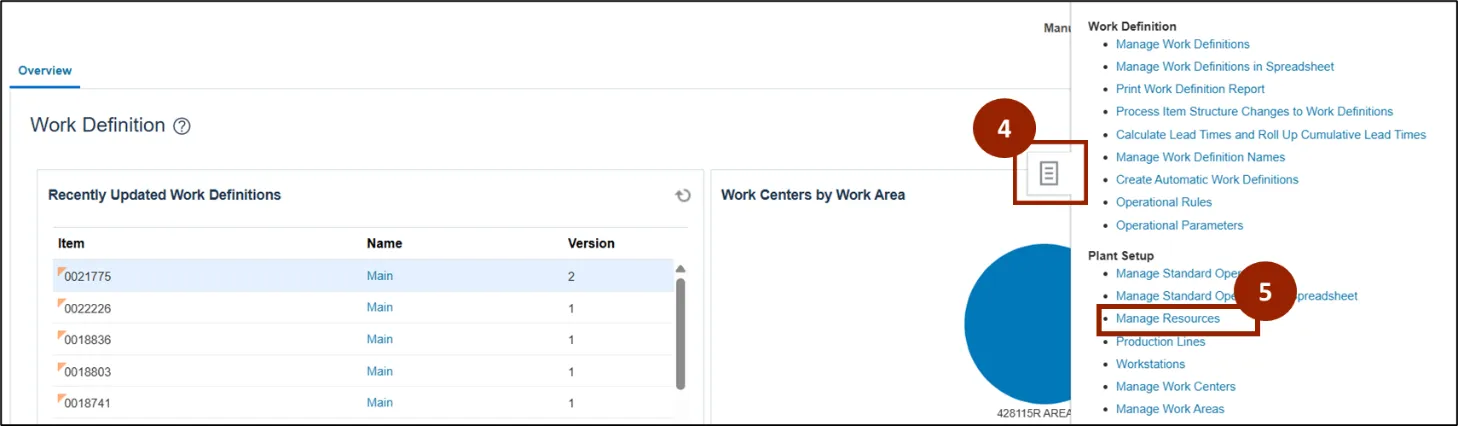1458x426 pixels.
Task: Refresh the Recently Updated Work Definitions table
Action: tap(683, 196)
